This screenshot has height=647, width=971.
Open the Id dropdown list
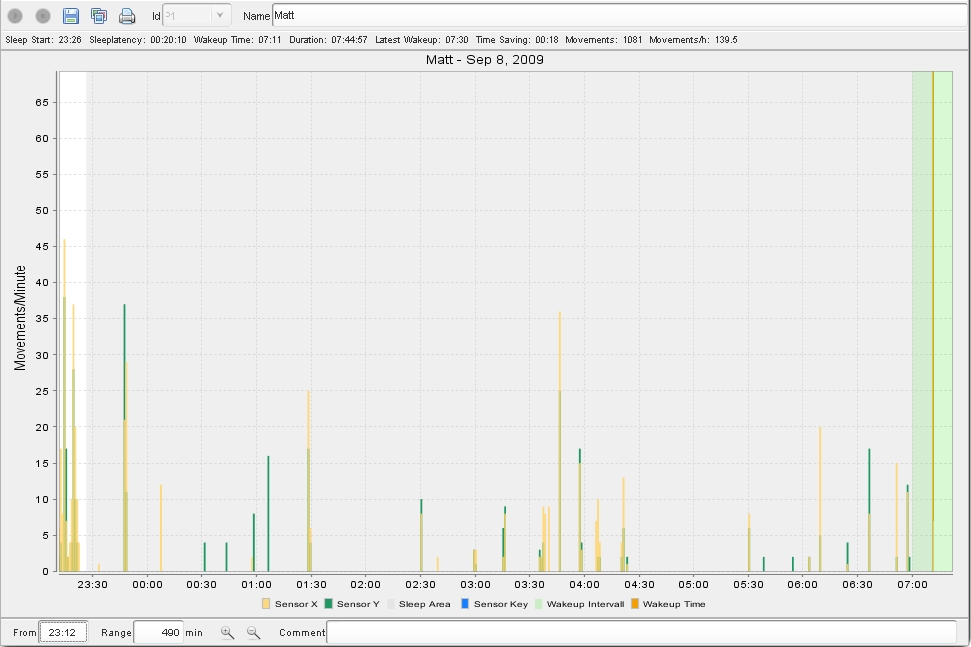click(x=220, y=15)
